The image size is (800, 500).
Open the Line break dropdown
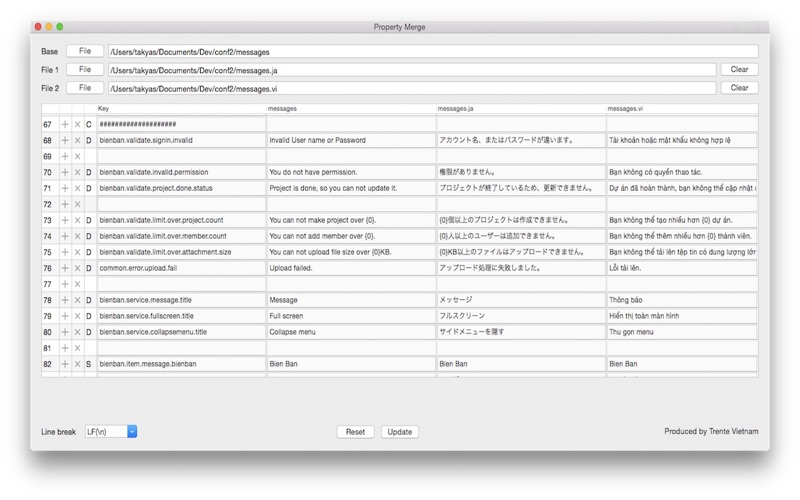[x=111, y=432]
